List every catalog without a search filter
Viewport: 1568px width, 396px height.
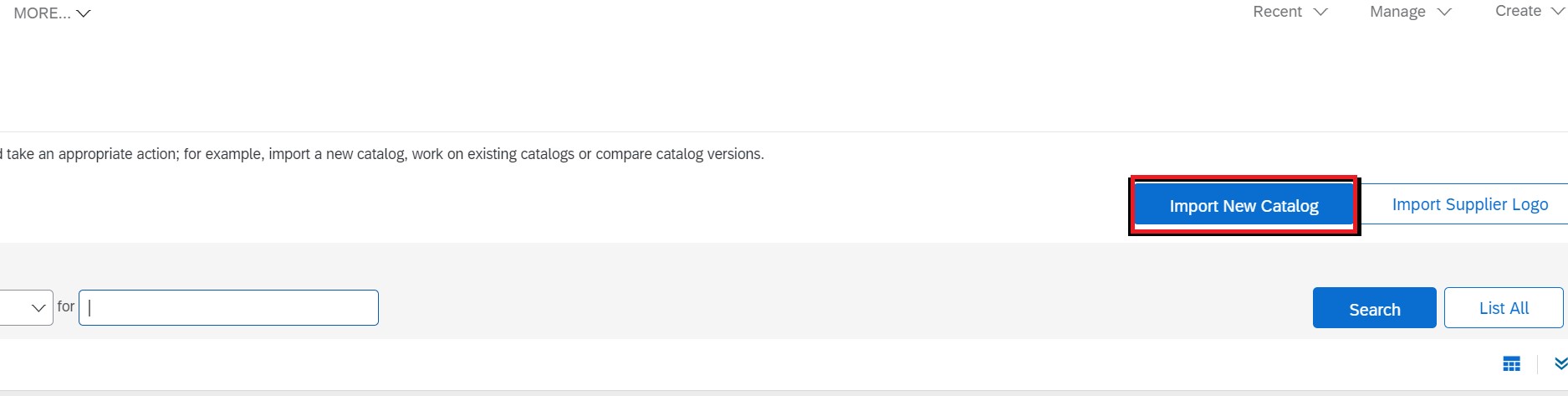[x=1503, y=308]
